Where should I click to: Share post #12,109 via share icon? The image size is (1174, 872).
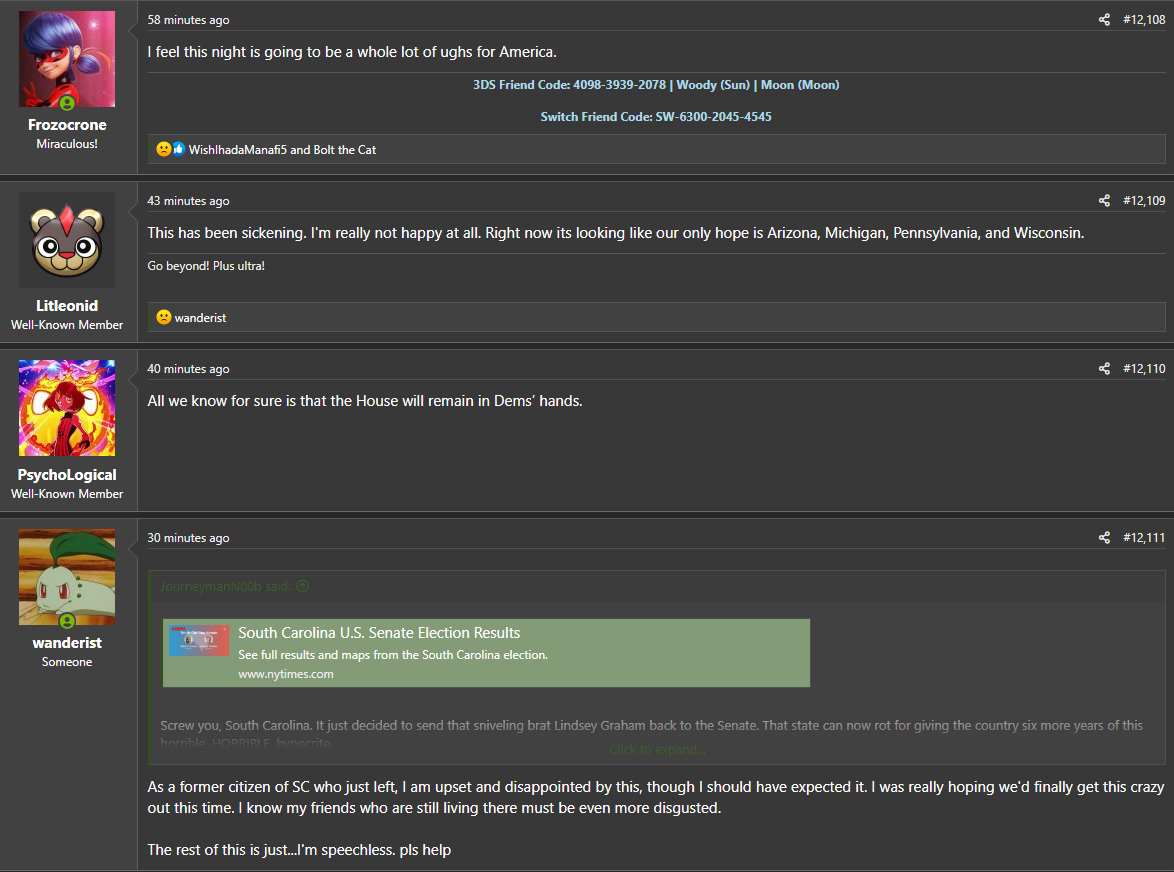pyautogui.click(x=1104, y=201)
